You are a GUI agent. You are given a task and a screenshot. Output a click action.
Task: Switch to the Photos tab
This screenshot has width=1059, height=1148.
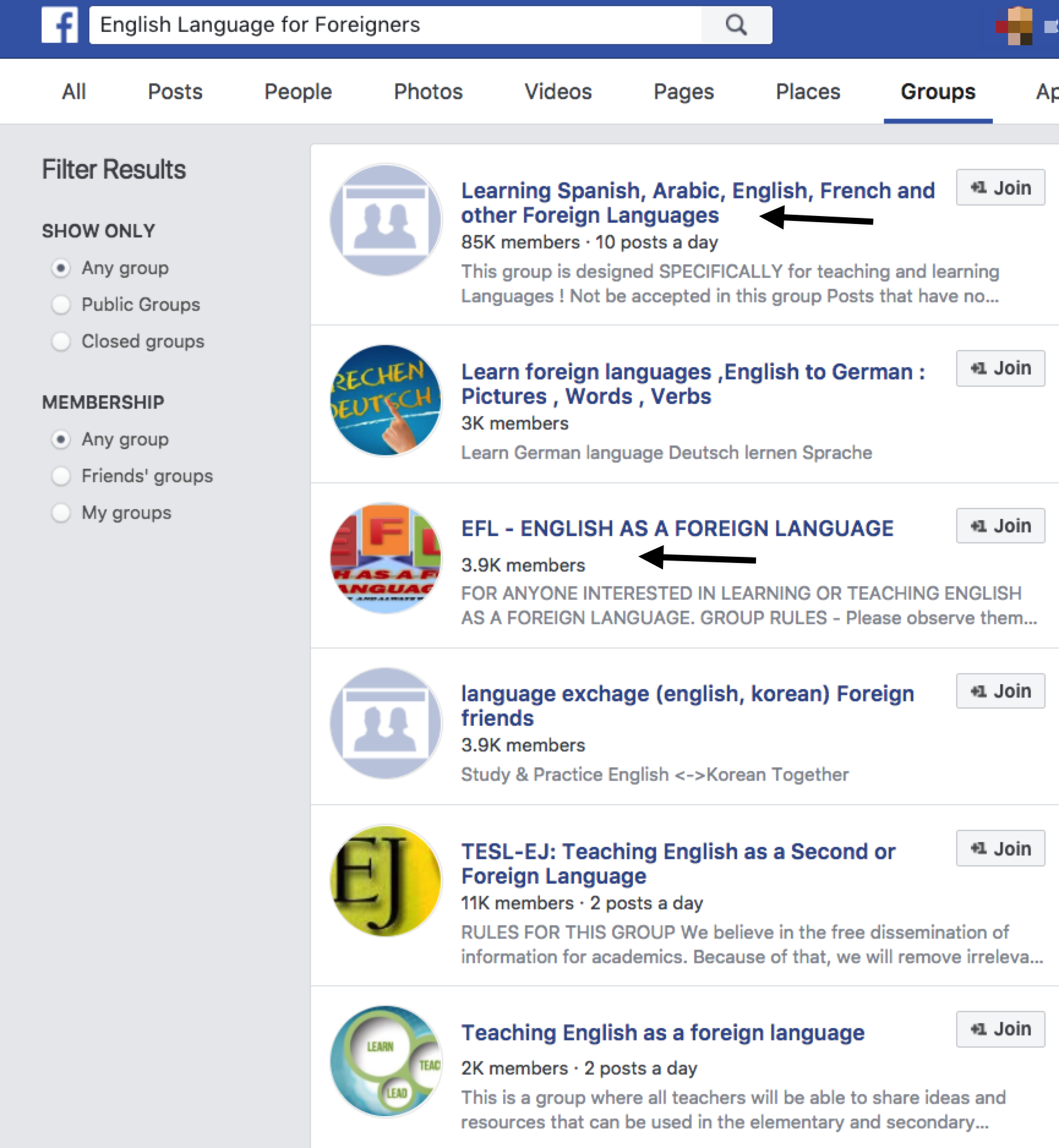pyautogui.click(x=428, y=92)
